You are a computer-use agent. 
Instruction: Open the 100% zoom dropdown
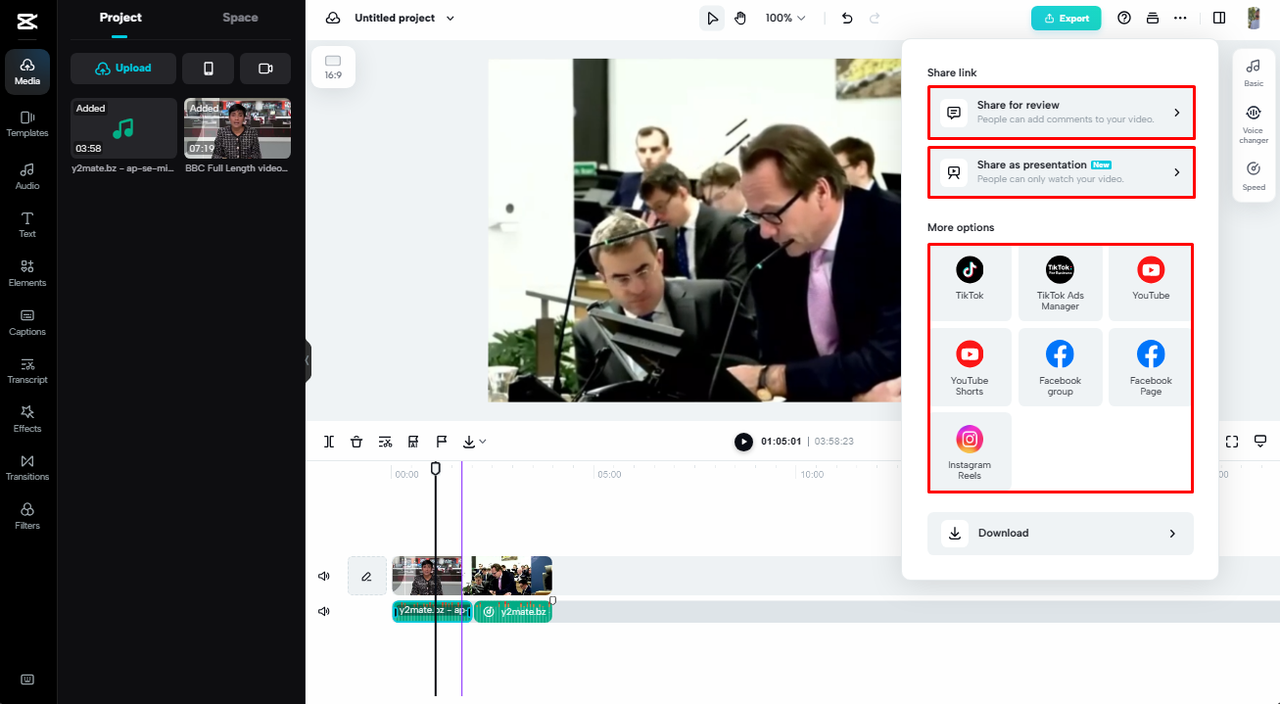click(x=785, y=18)
